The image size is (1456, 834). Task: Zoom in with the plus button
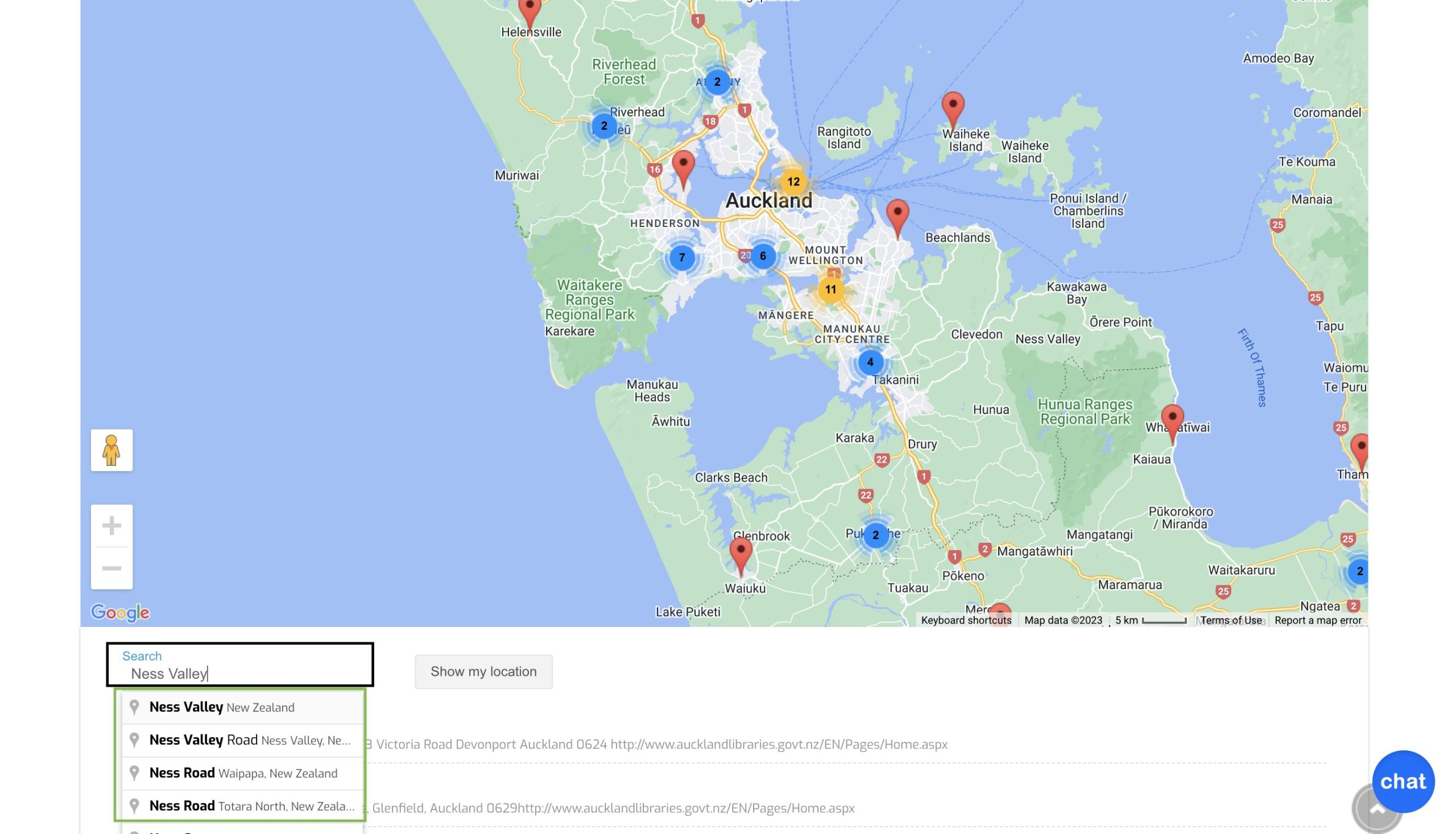pos(111,525)
